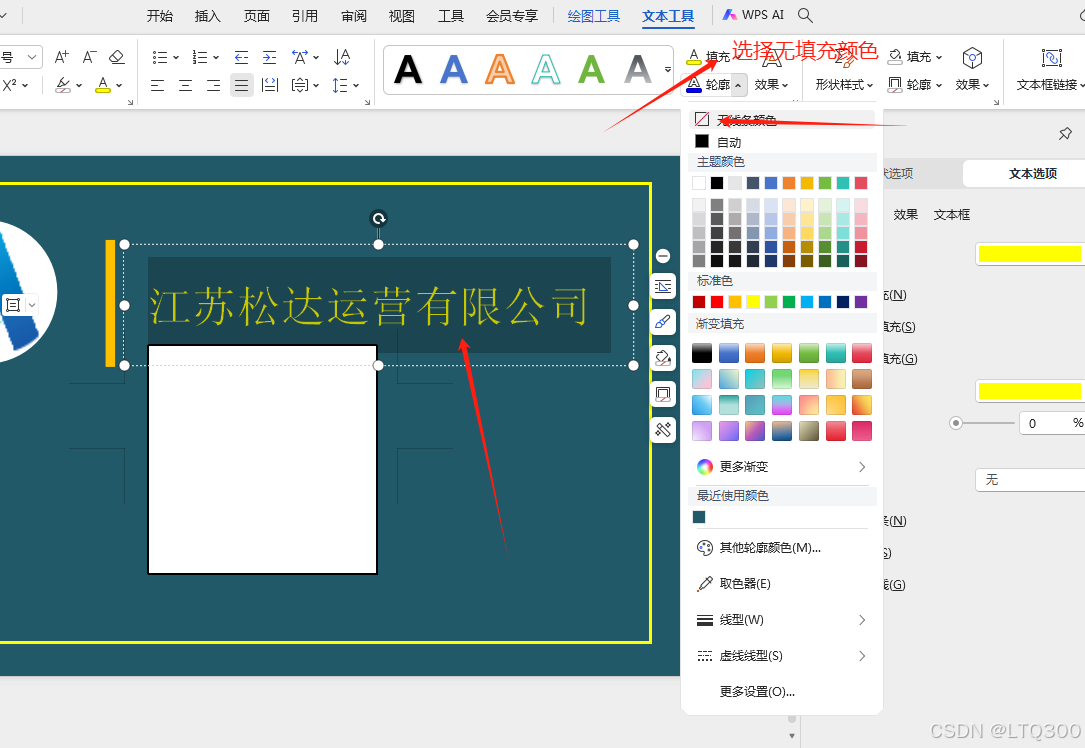This screenshot has width=1085, height=748.
Task: Toggle justify alignment
Action: point(241,85)
